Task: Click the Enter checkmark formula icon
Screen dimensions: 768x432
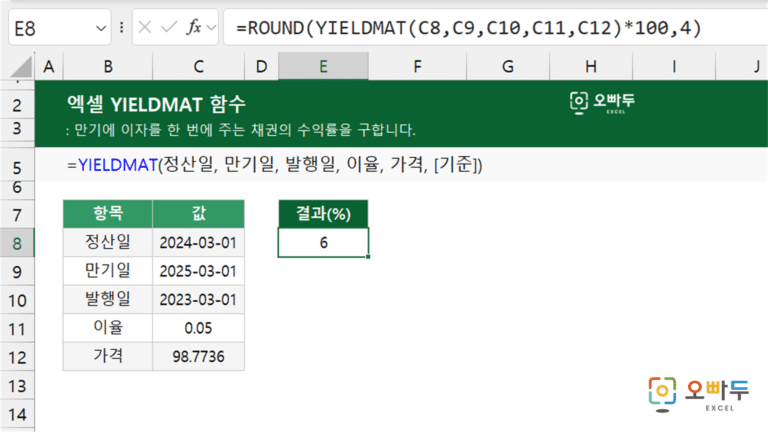Action: [168, 27]
